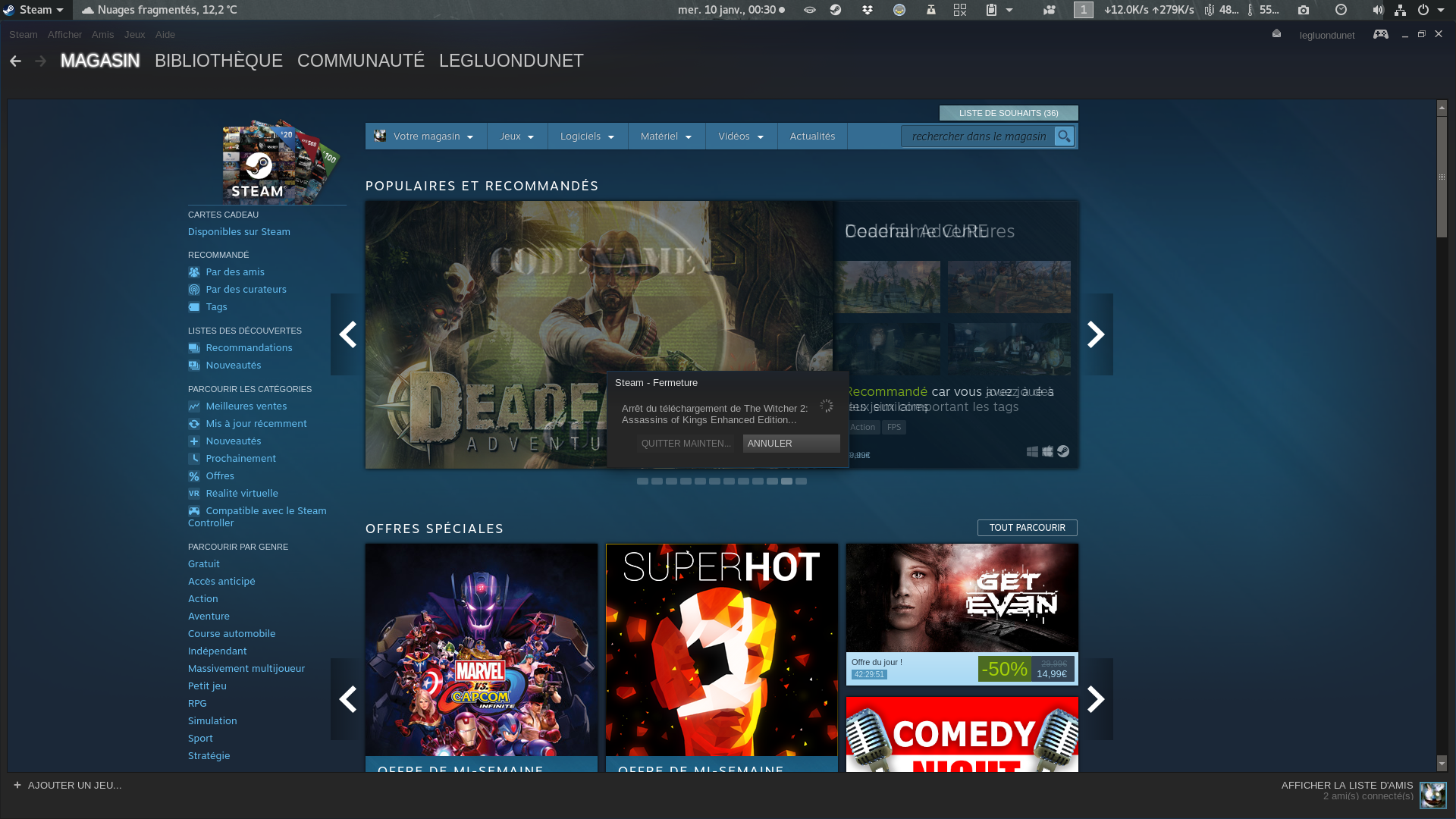The width and height of the screenshot is (1456, 819).
Task: Expand the arrow next to the power icon
Action: [x=1441, y=10]
